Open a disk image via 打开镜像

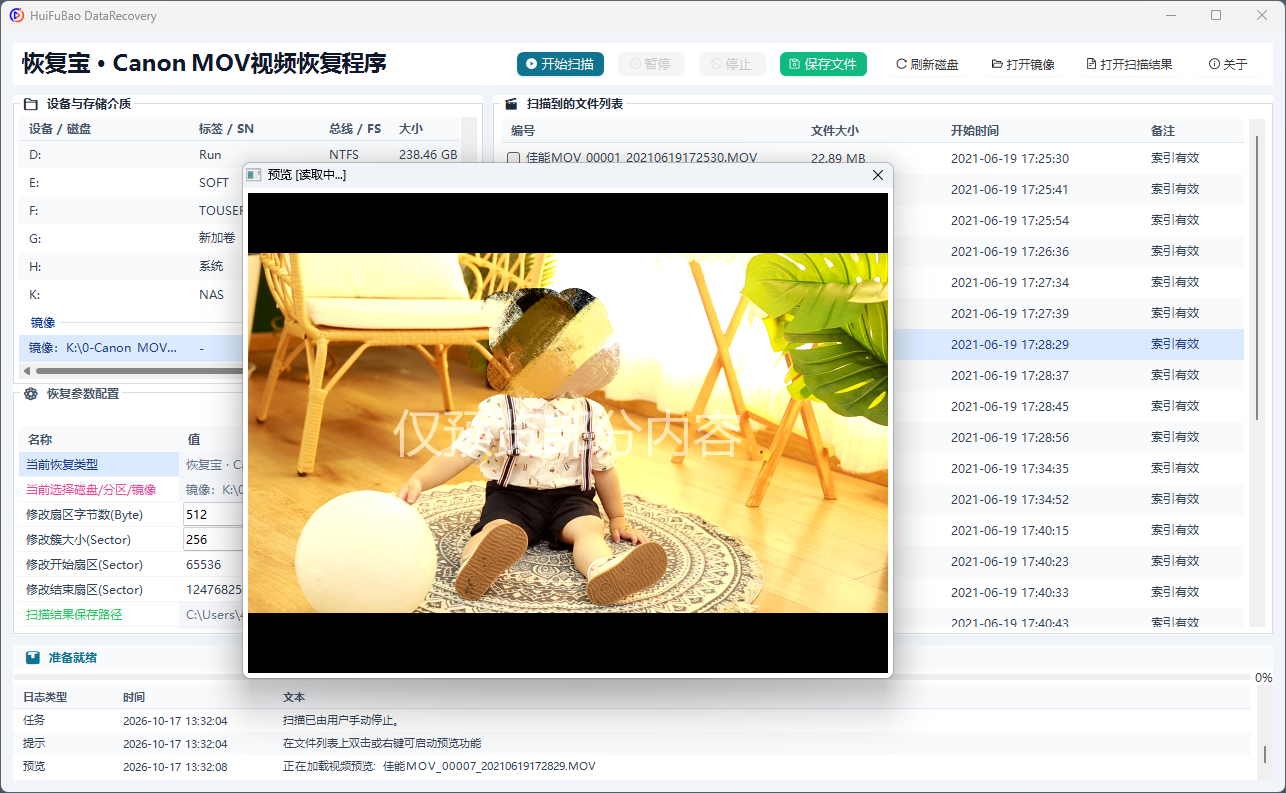point(1023,64)
